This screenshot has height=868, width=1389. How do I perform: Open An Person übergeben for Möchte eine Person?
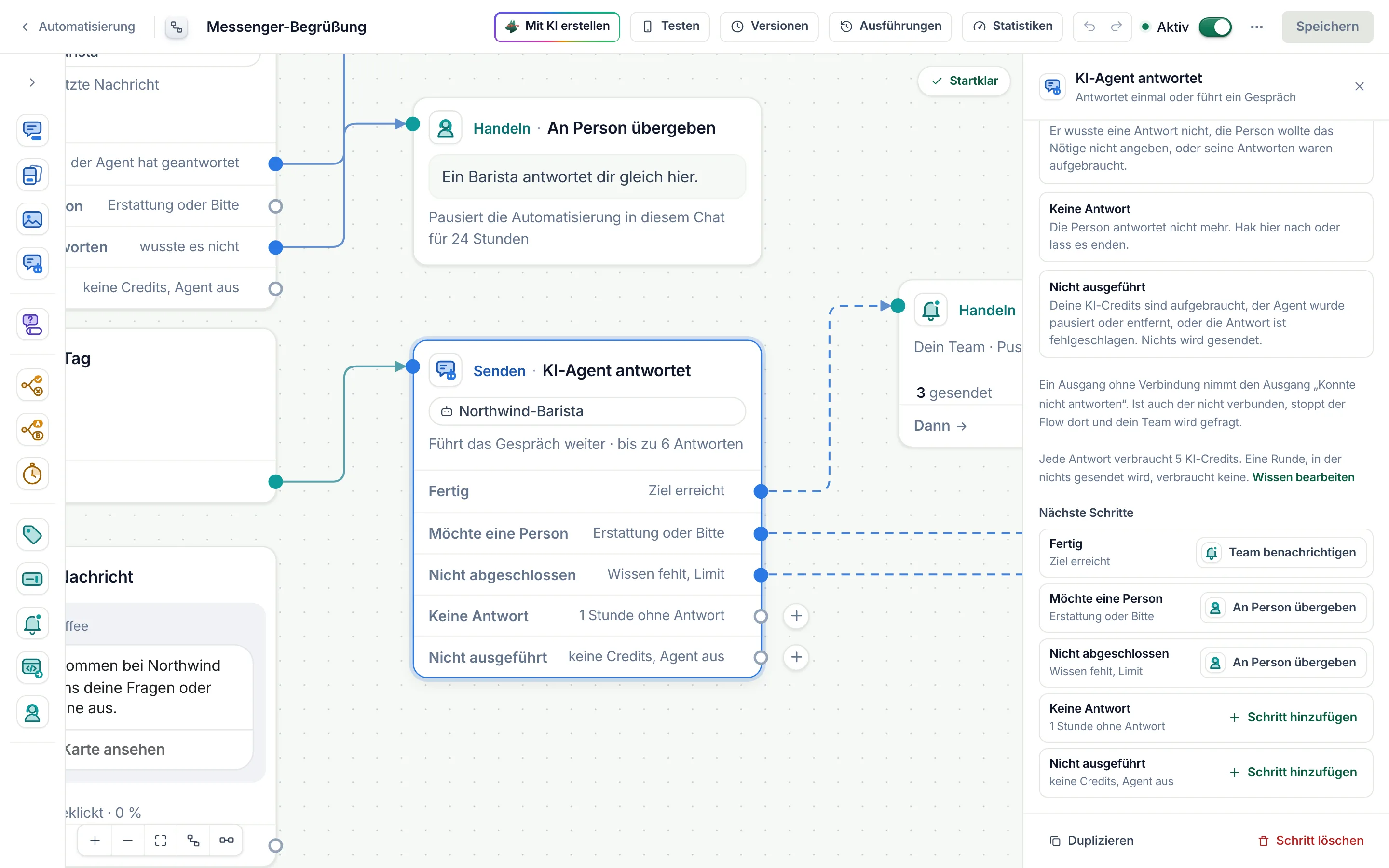[x=1283, y=608]
